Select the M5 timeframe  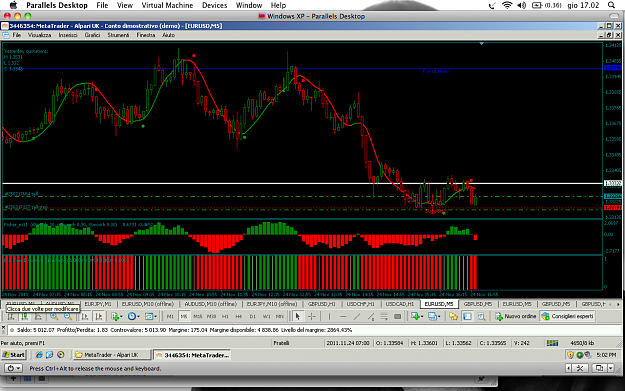pyautogui.click(x=184, y=316)
